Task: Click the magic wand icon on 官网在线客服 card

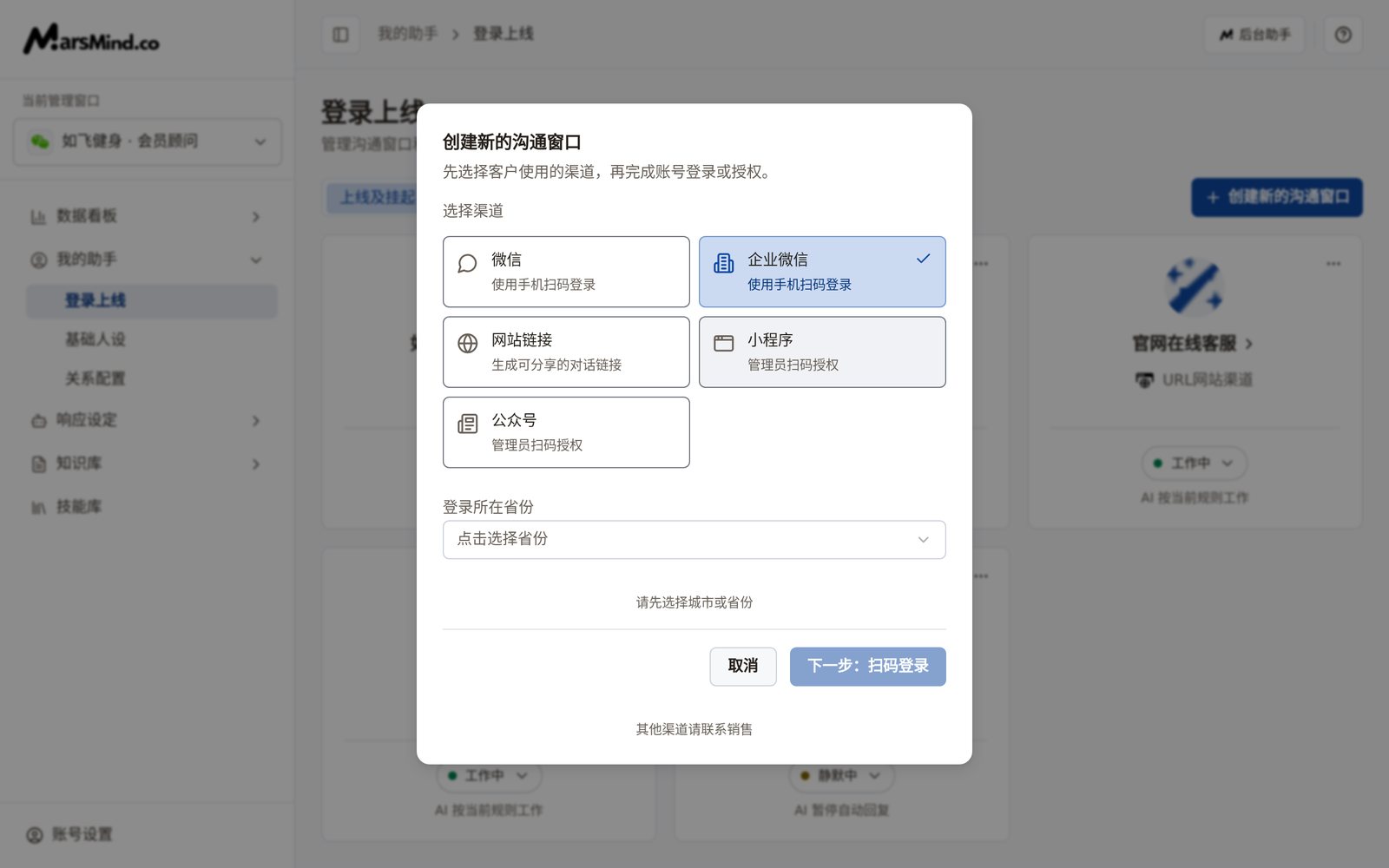Action: (1195, 286)
